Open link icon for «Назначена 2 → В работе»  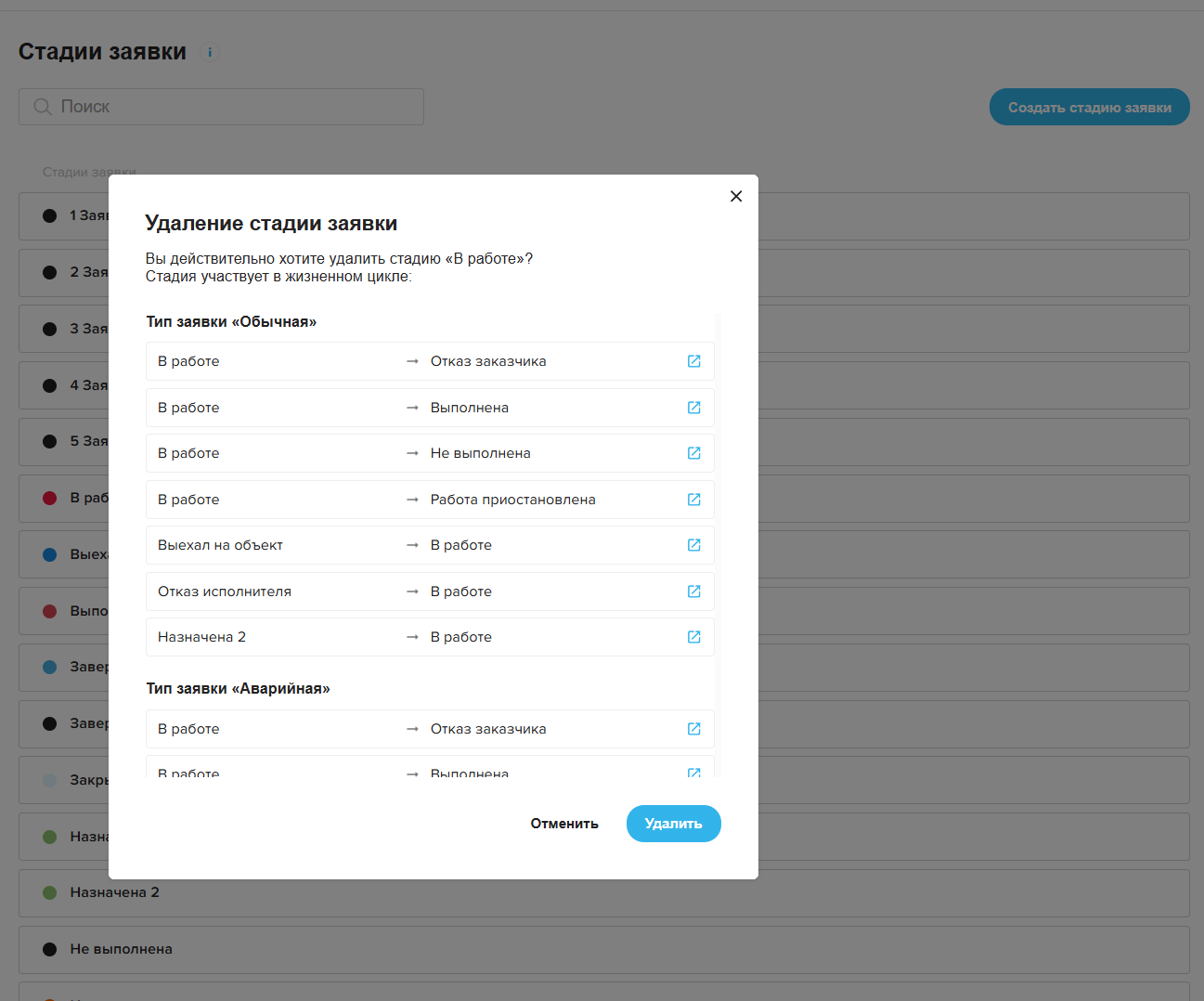click(693, 637)
